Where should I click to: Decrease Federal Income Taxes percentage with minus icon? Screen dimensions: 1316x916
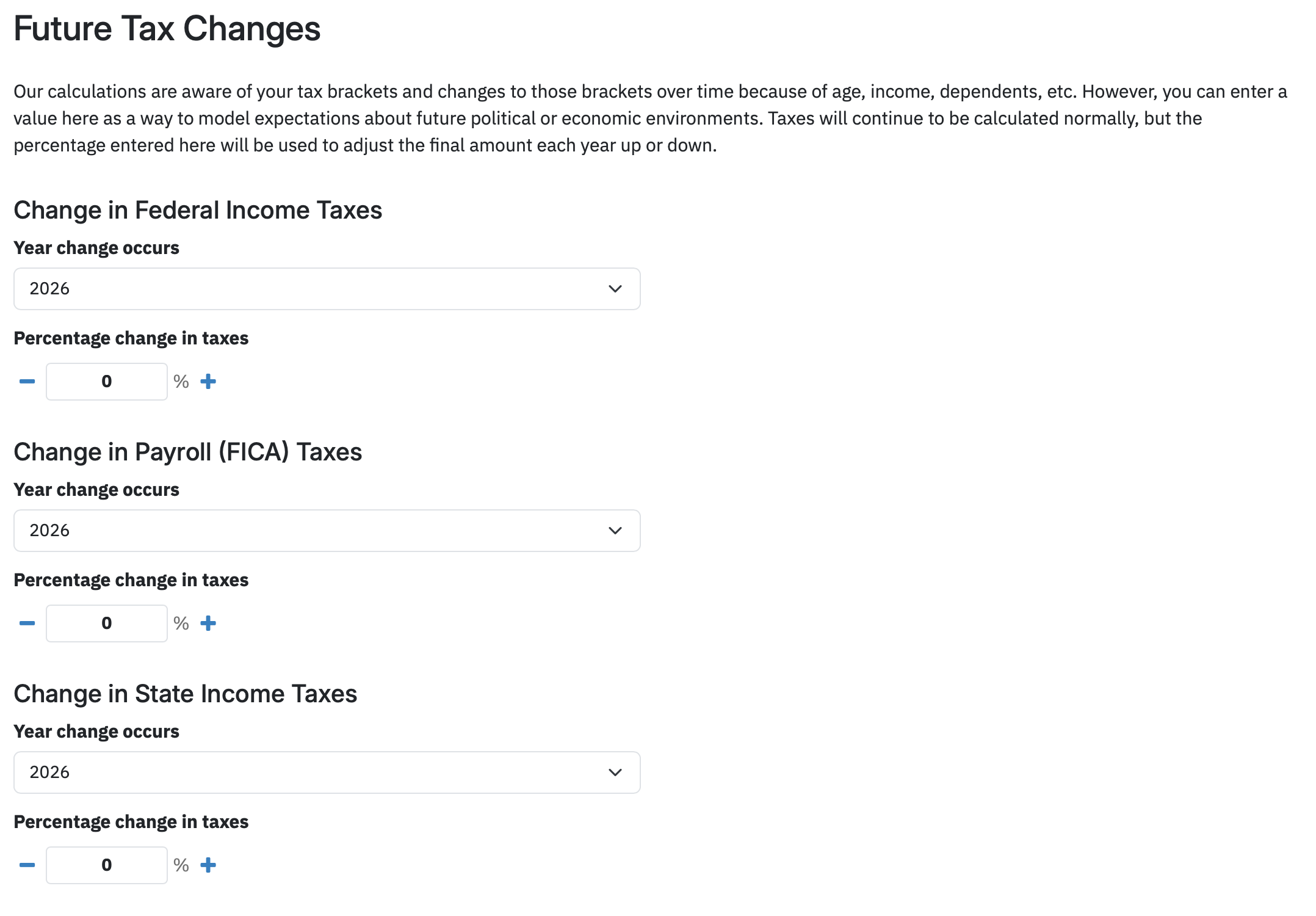click(x=27, y=382)
